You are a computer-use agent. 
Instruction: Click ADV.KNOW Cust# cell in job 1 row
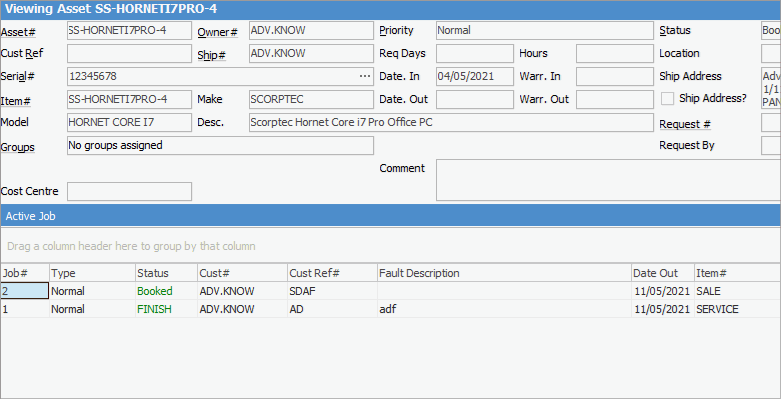(x=243, y=309)
